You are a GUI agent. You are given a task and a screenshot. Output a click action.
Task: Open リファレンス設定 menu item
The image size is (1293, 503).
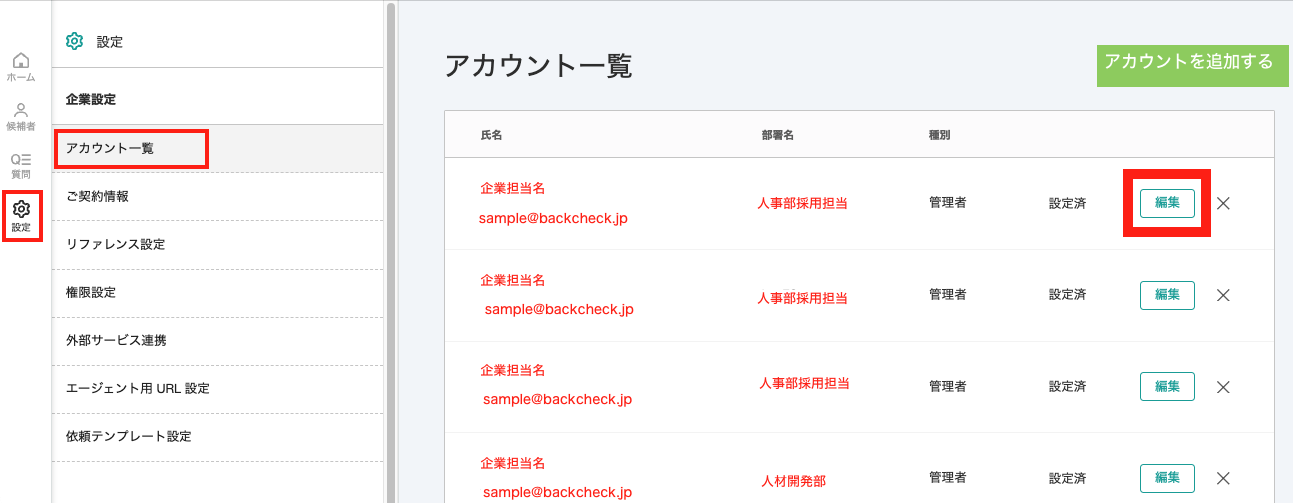217,244
